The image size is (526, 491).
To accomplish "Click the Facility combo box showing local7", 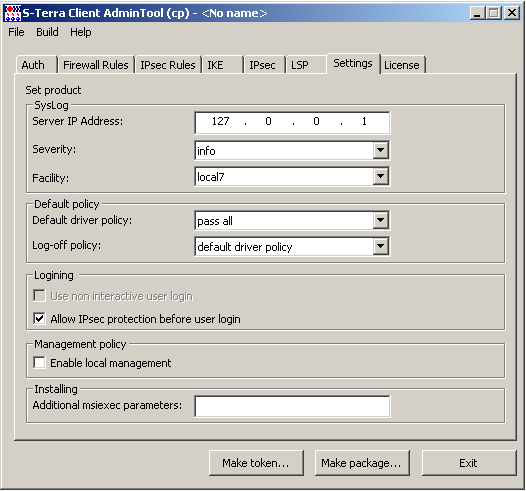I will coord(292,176).
